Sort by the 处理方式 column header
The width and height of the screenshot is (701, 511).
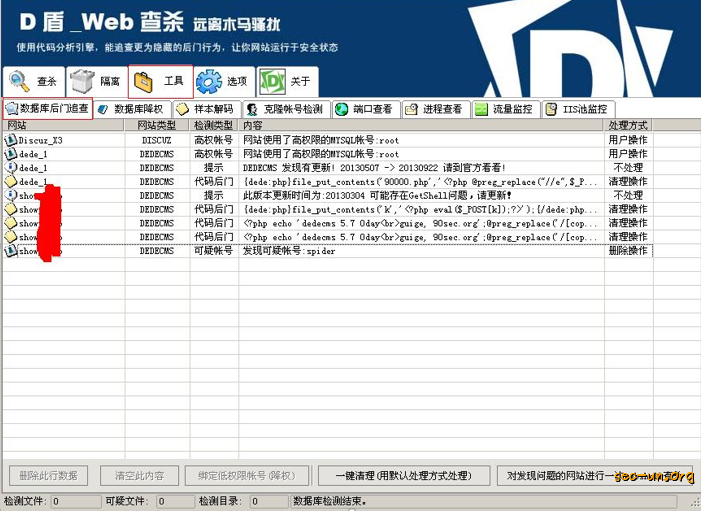tap(629, 125)
